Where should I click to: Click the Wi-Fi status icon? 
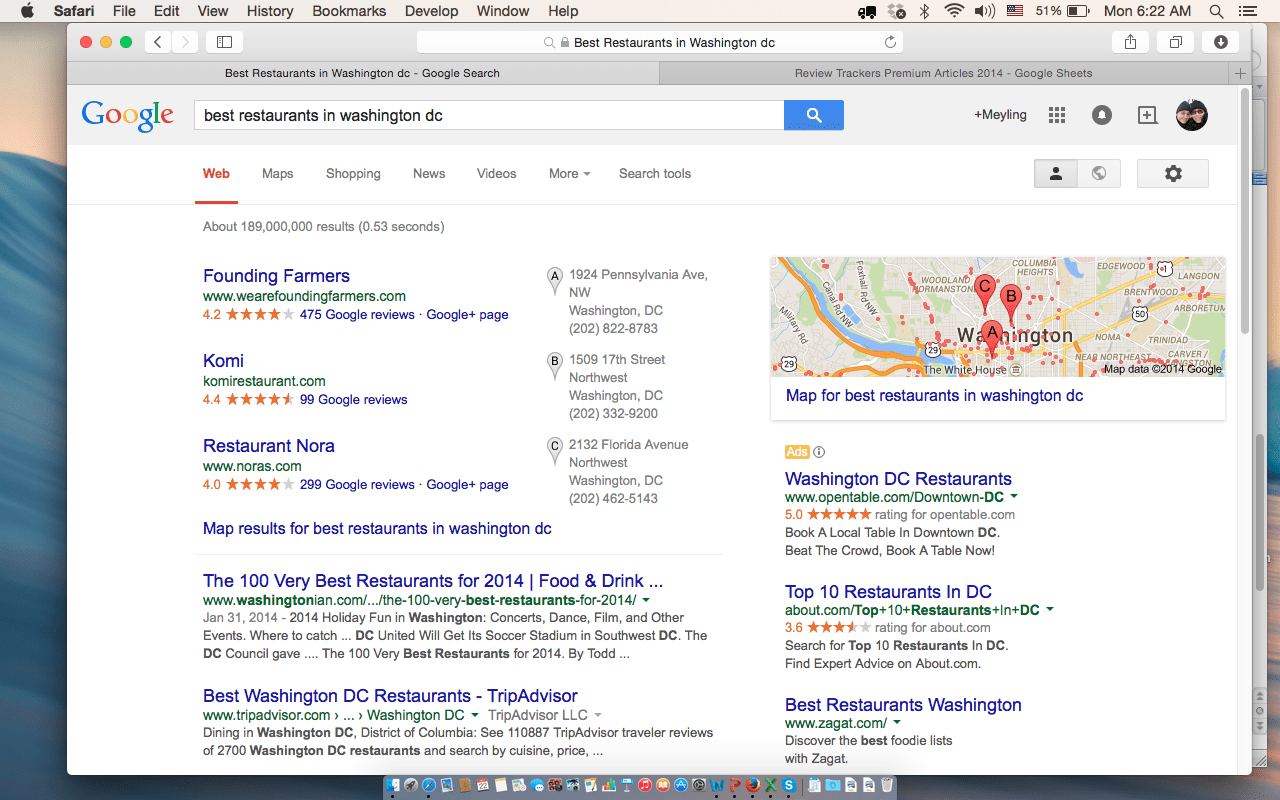pyautogui.click(x=953, y=11)
